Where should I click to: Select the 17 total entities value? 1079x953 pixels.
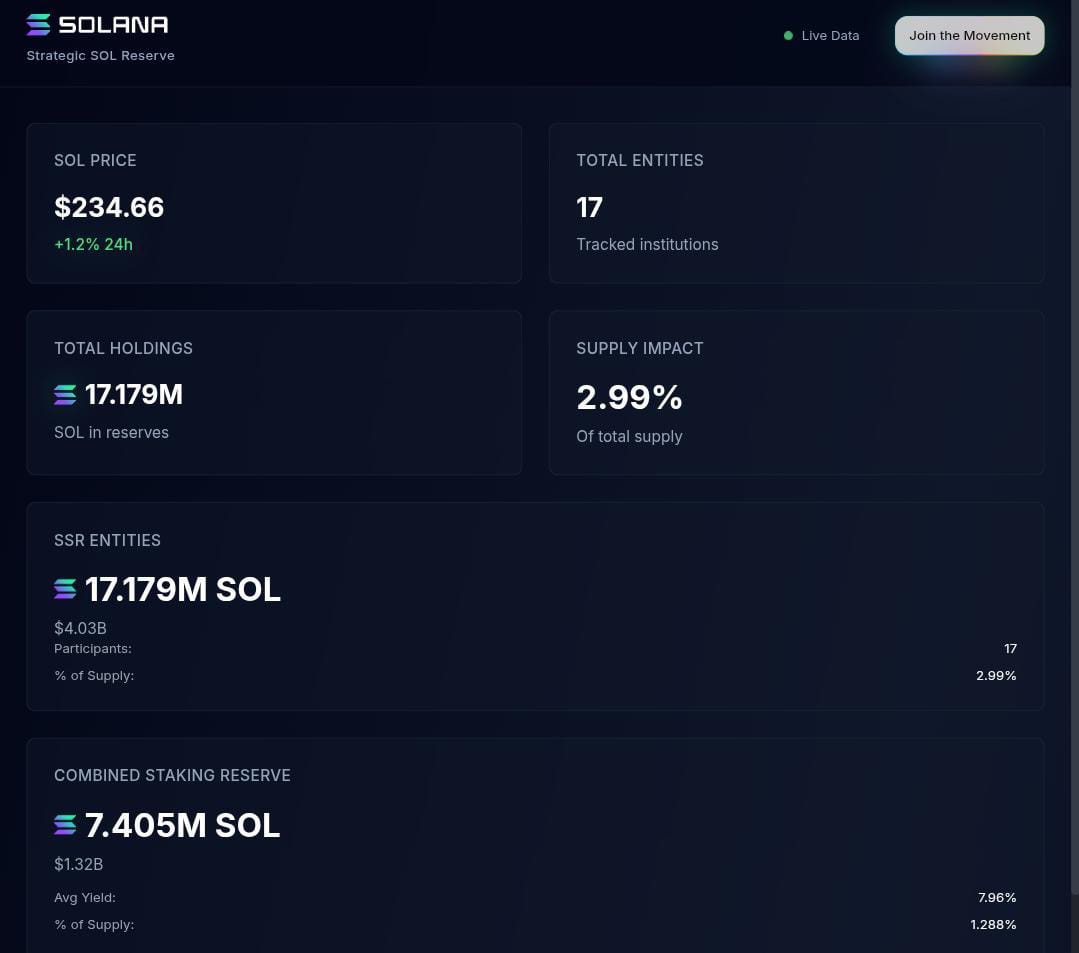589,207
